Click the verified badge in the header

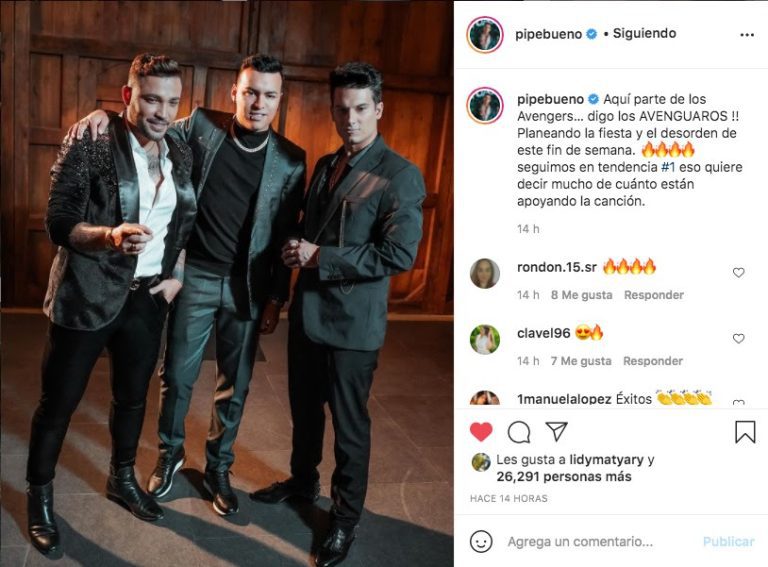tap(592, 34)
